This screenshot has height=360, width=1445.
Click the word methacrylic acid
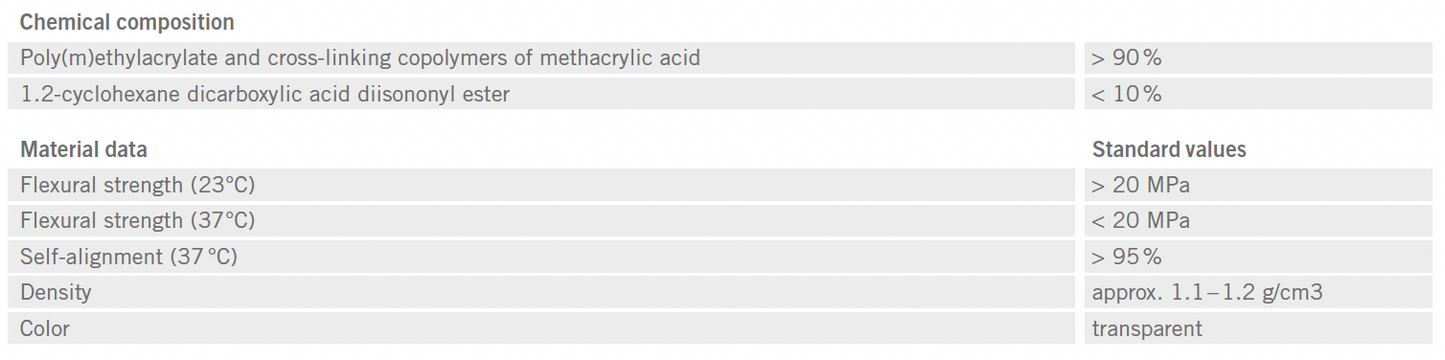click(620, 58)
